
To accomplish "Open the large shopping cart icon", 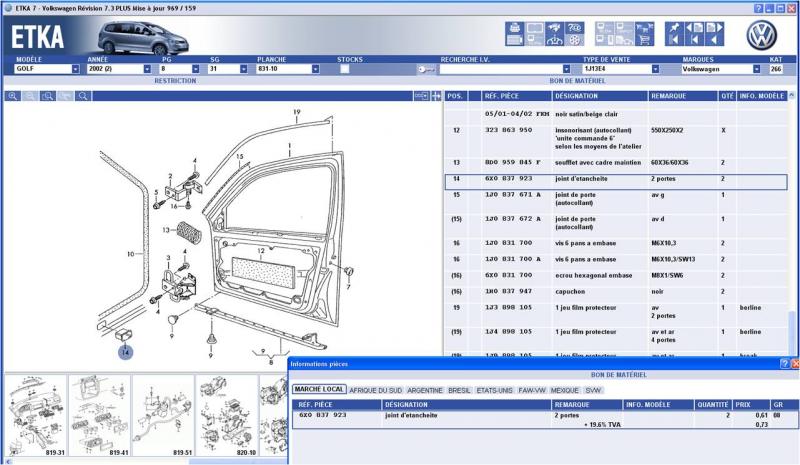I will 644,40.
